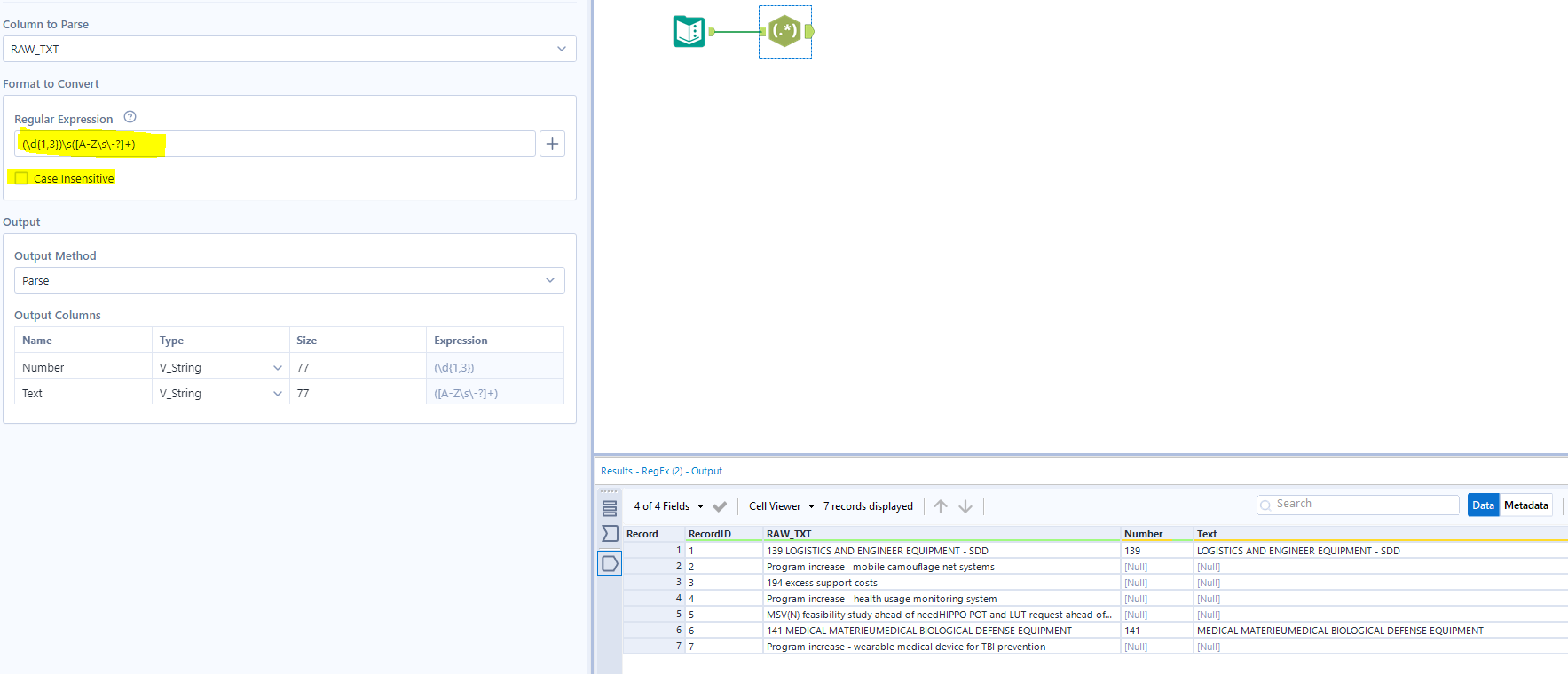Switch to the Data tab
Image resolution: width=1568 pixels, height=674 pixels.
[1483, 505]
